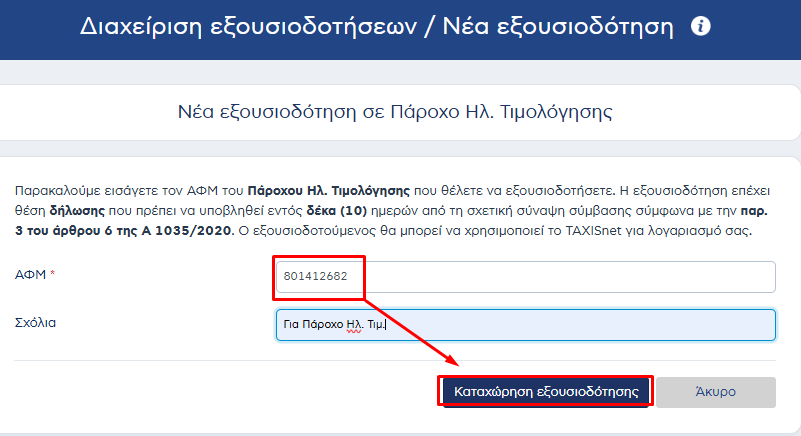Cancel using the Άκυρο button
Viewport: 801px width, 436px height.
[x=716, y=392]
